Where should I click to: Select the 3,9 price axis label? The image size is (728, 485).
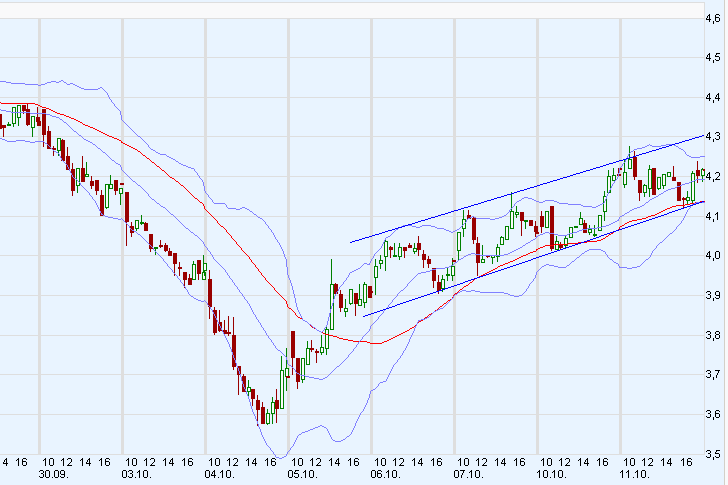(713, 295)
